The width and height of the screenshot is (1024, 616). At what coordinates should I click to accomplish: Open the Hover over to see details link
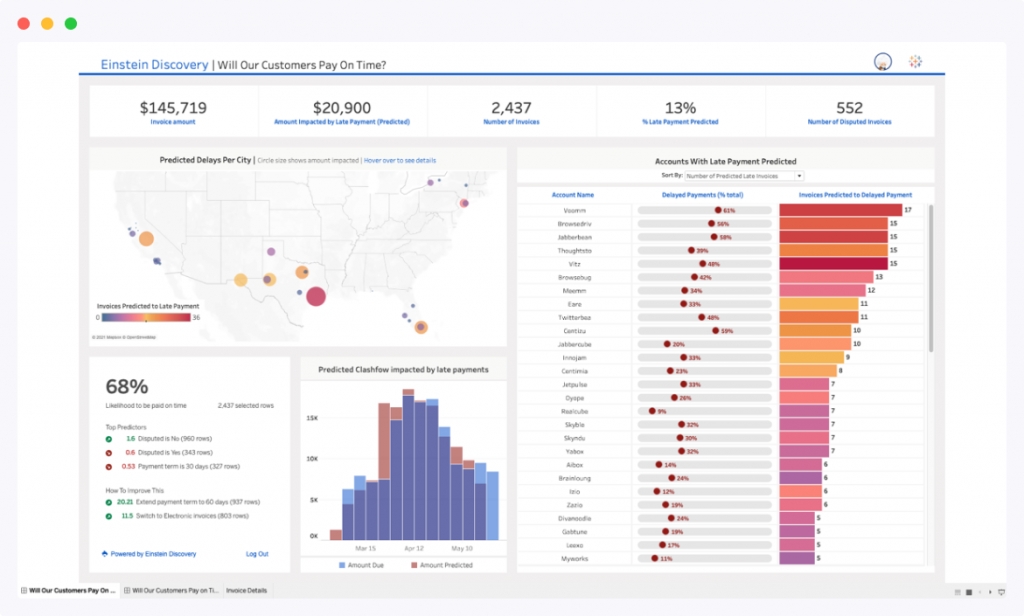point(400,160)
